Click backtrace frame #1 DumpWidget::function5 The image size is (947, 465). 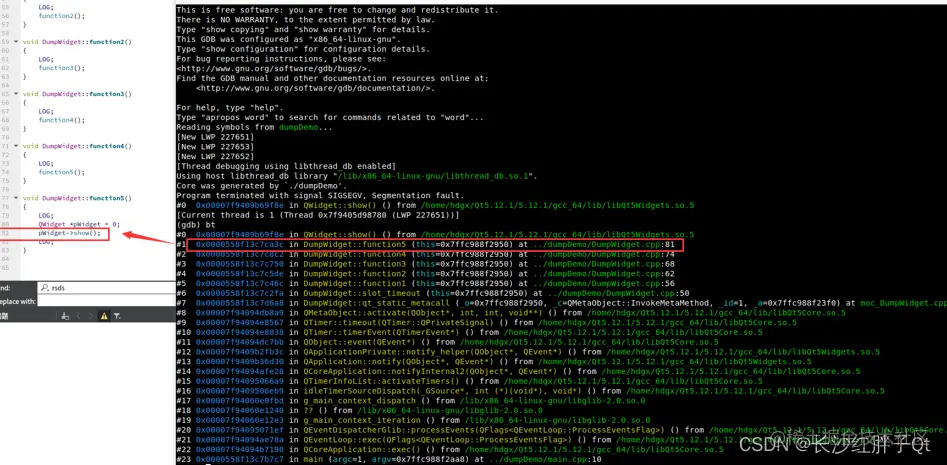[425, 245]
